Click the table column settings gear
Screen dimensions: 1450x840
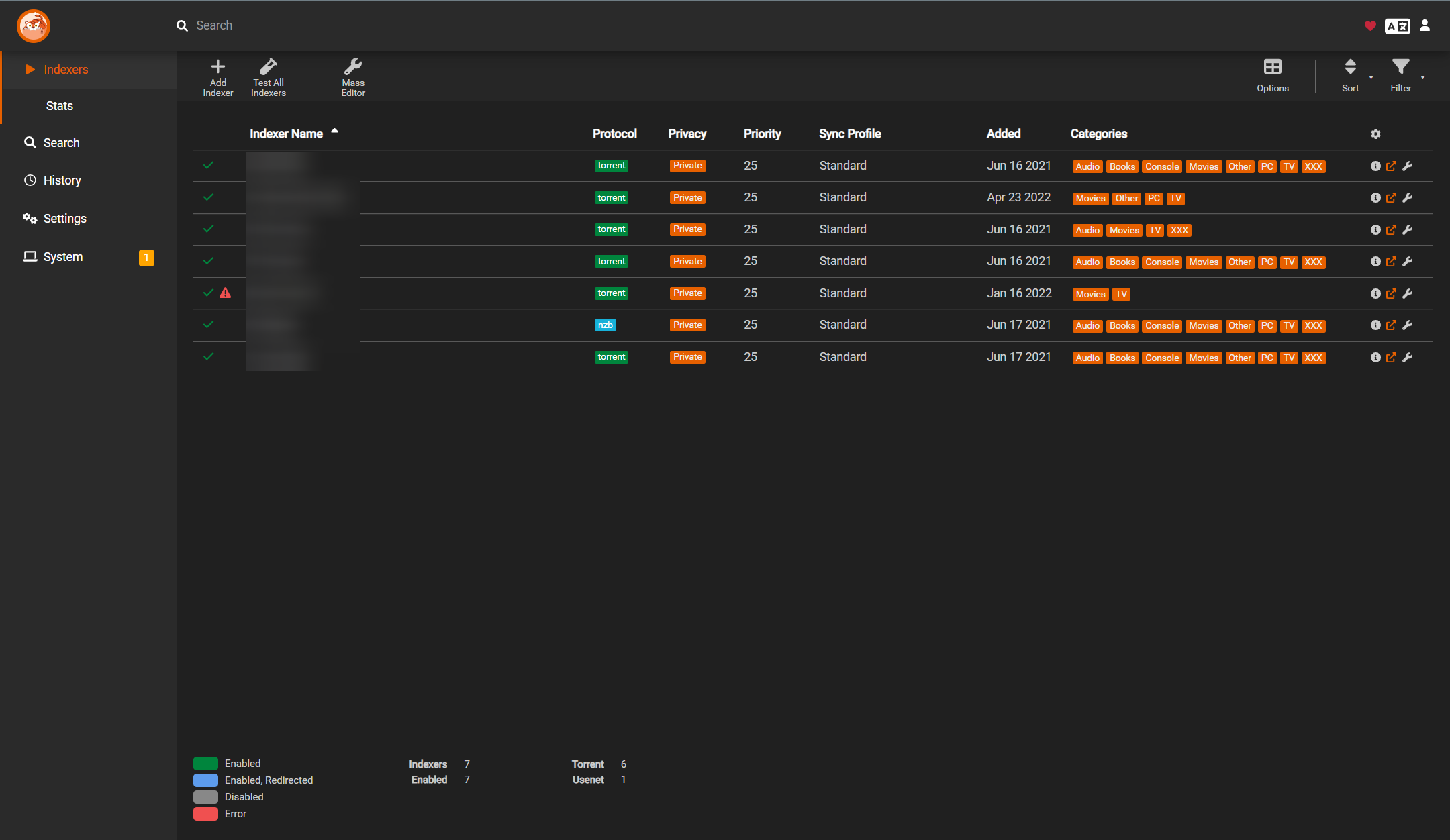(1375, 134)
